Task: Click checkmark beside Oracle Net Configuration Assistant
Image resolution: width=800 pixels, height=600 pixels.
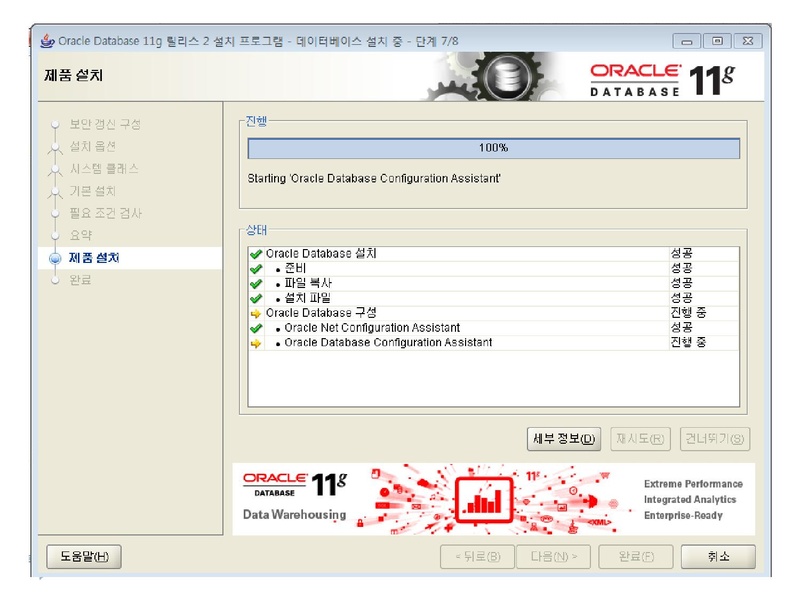Action: click(256, 328)
